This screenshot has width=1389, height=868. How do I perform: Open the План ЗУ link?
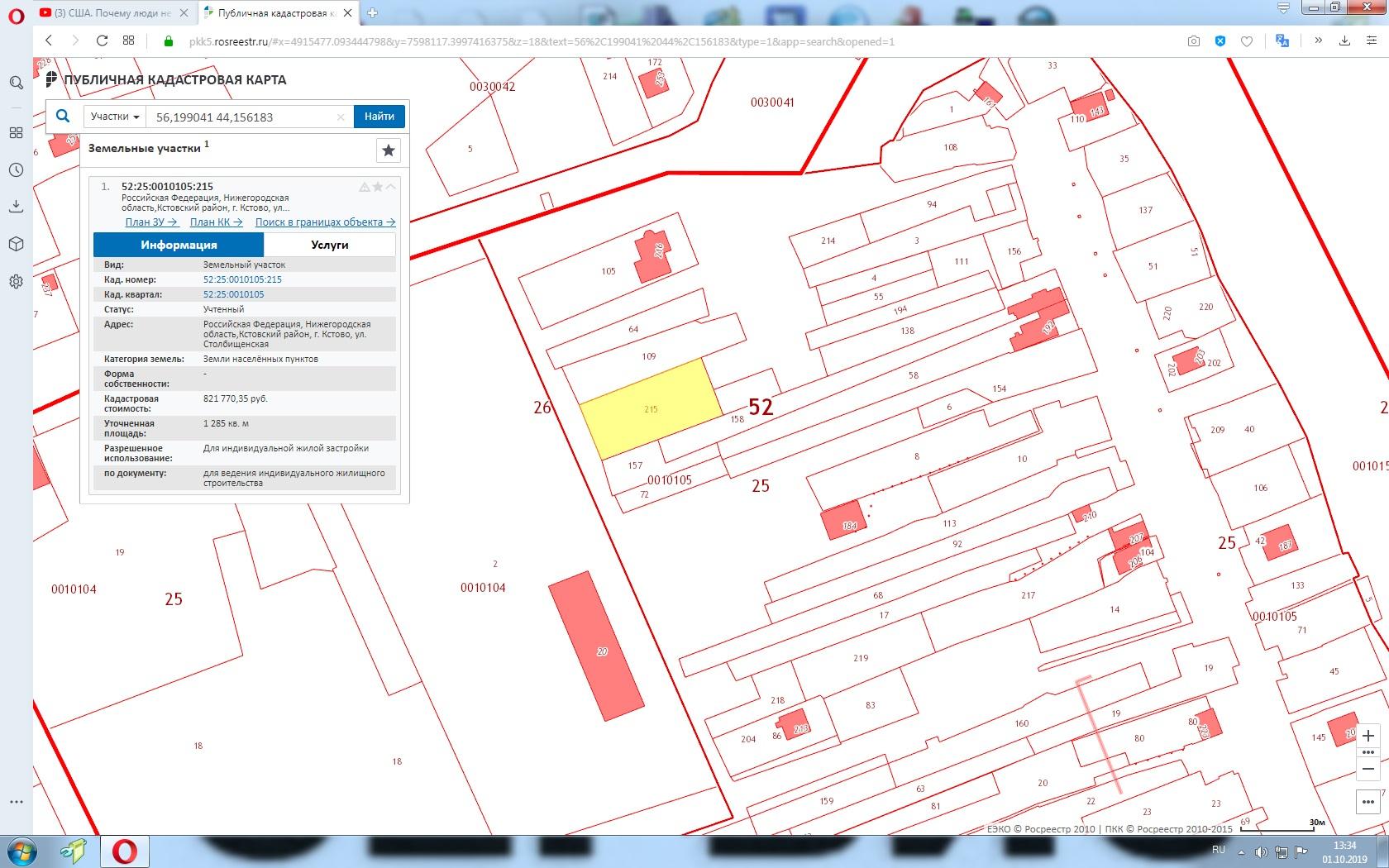151,222
